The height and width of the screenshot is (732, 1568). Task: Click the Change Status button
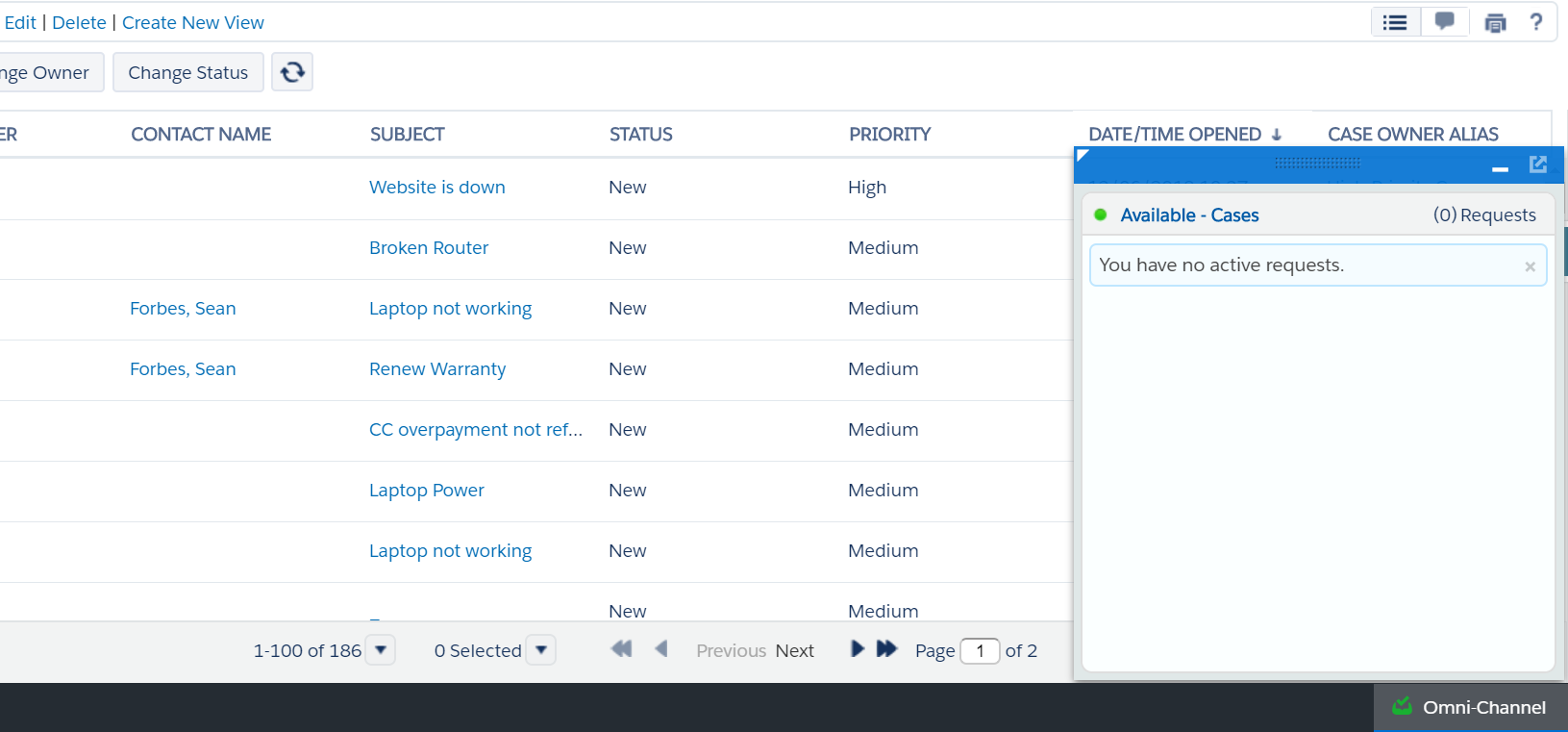(188, 72)
